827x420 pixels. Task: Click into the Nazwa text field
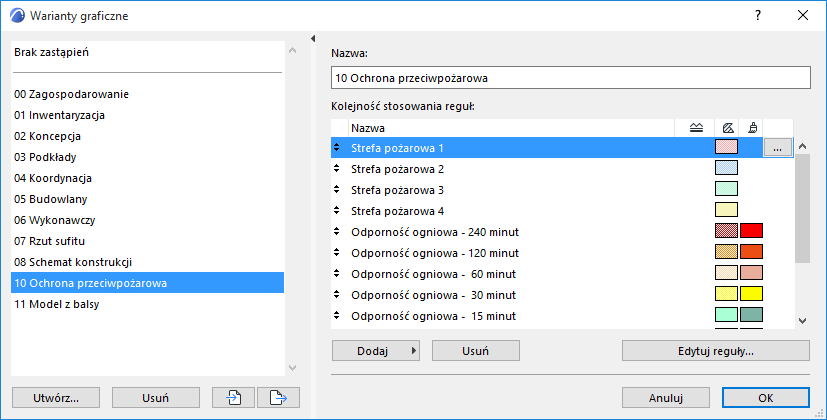click(x=570, y=78)
